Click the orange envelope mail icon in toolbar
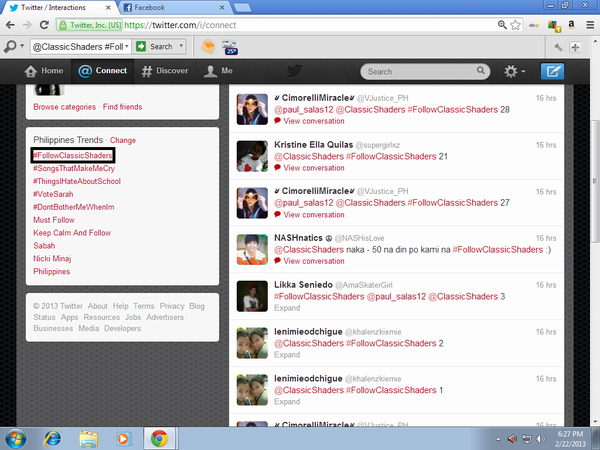 tap(208, 47)
